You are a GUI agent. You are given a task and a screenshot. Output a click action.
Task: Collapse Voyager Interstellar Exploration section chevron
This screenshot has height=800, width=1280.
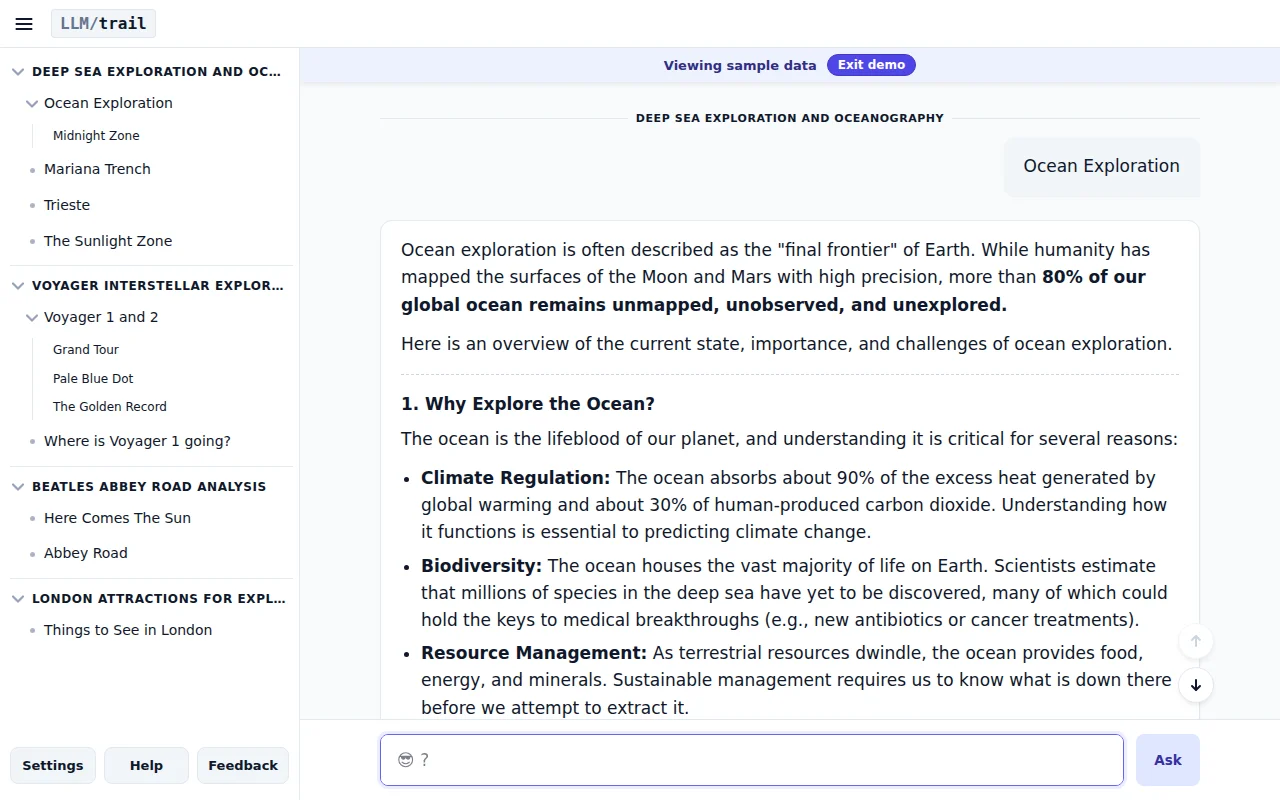pyautogui.click(x=18, y=286)
